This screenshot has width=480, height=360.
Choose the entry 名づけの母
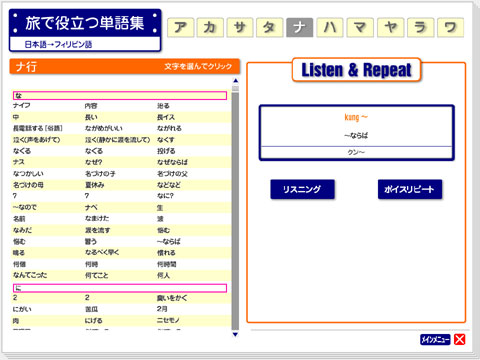[x=28, y=185]
